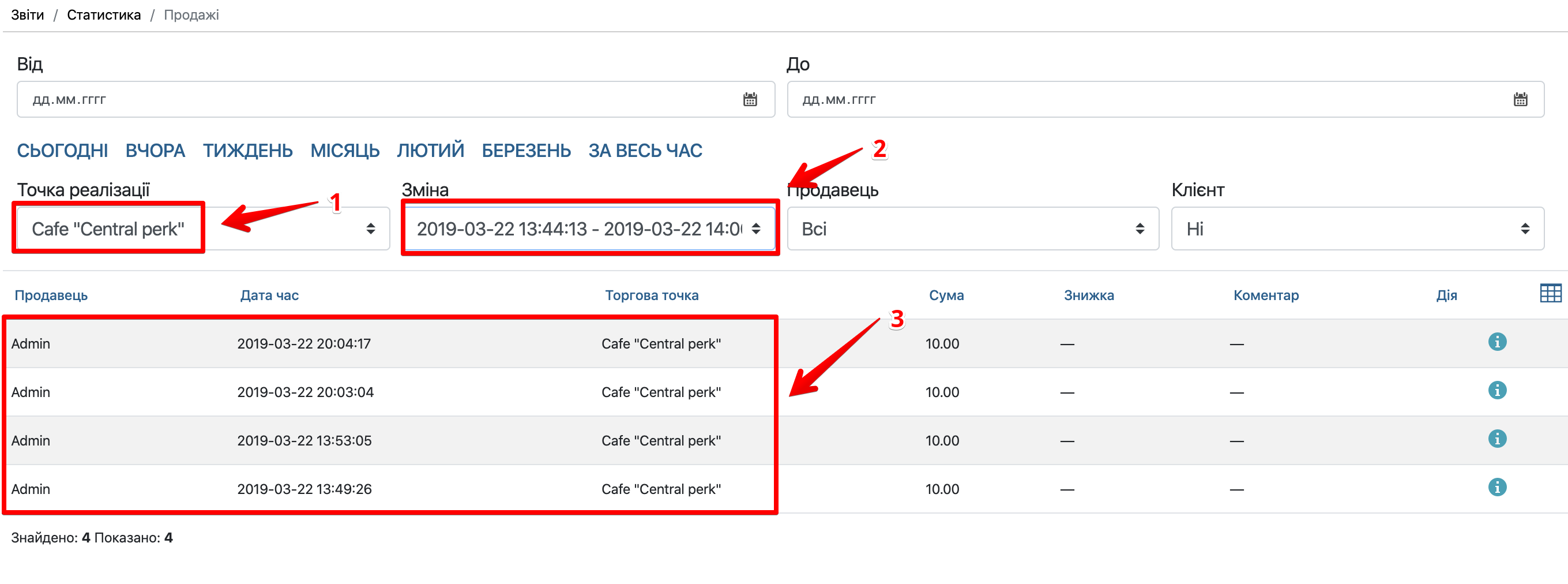1568x584 pixels.
Task: Open calendar picker in Від date field
Action: [x=750, y=100]
